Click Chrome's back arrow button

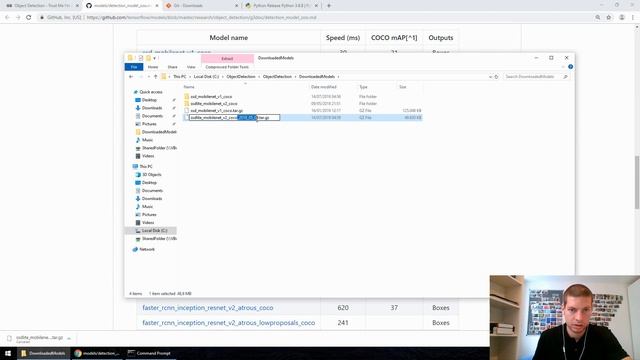click(x=7, y=18)
